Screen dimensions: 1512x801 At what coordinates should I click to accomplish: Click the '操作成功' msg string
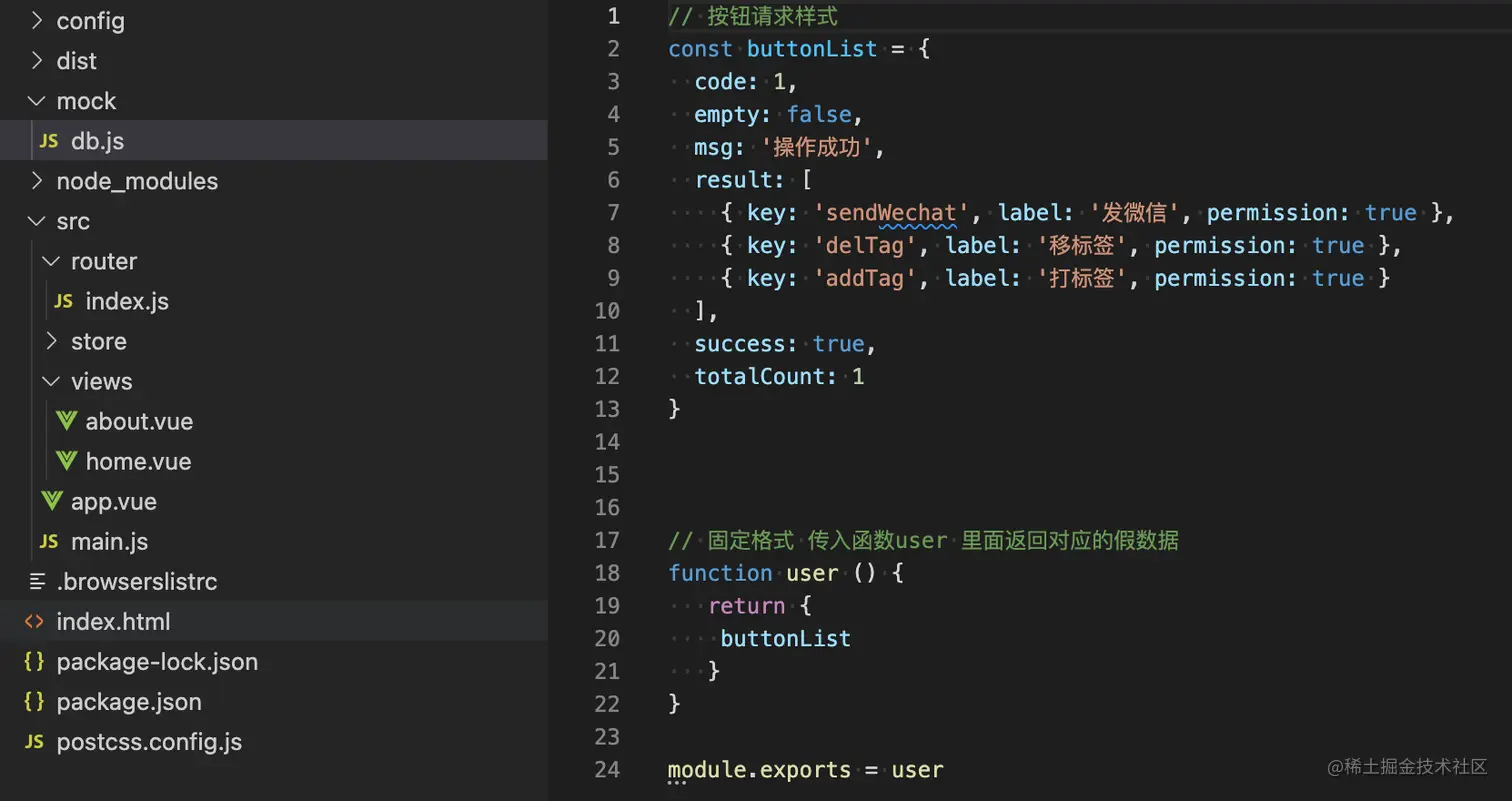point(819,148)
